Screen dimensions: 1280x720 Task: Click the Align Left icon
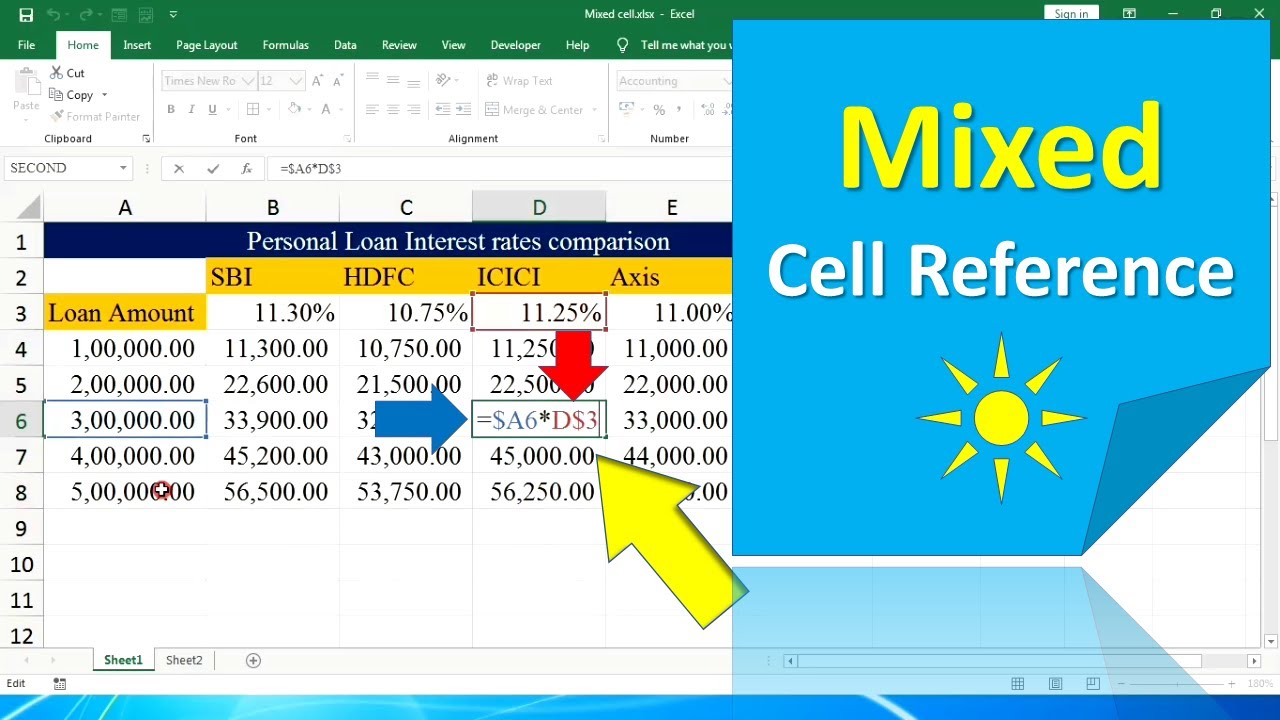point(372,110)
